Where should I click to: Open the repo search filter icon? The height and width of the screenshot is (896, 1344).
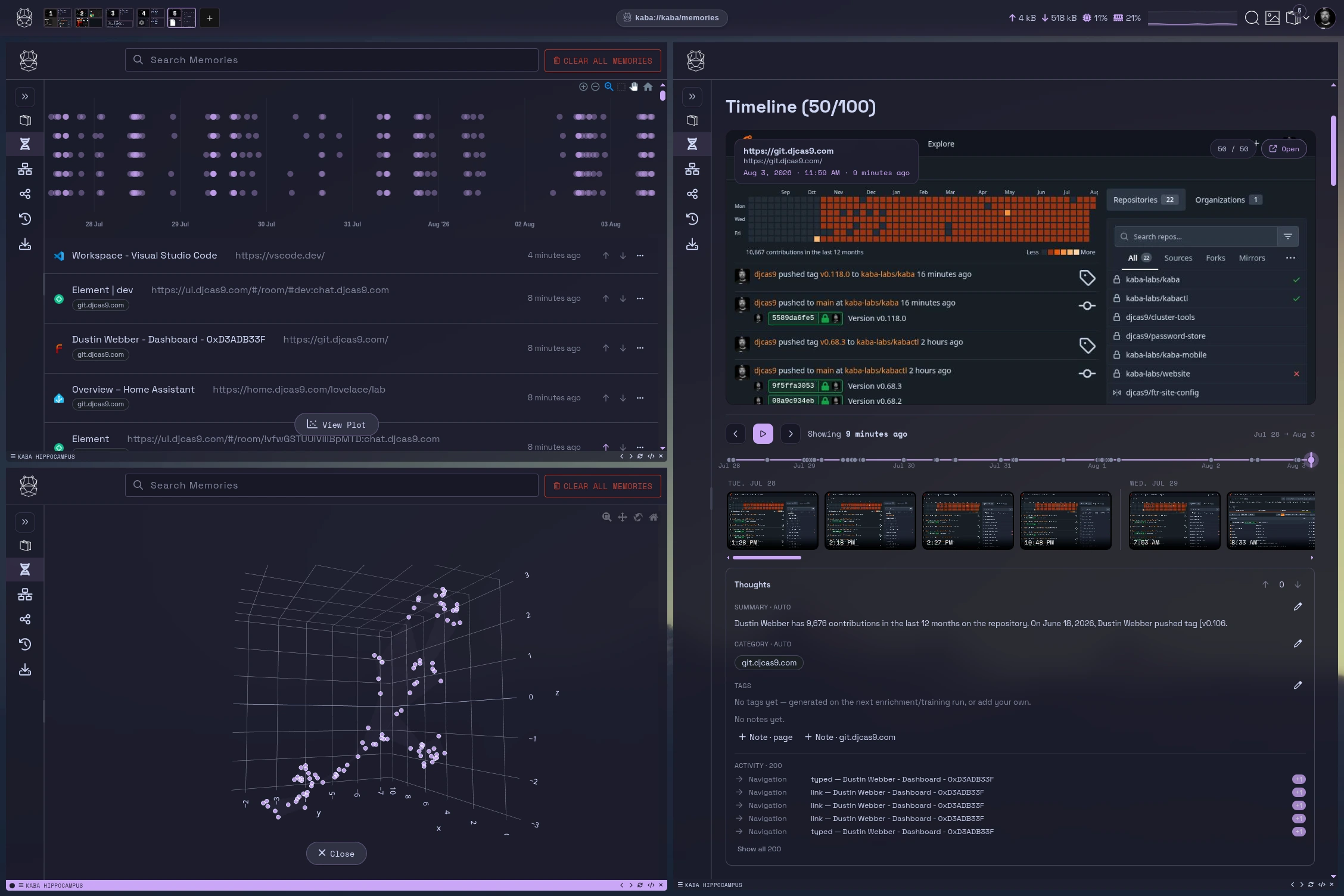[1288, 237]
